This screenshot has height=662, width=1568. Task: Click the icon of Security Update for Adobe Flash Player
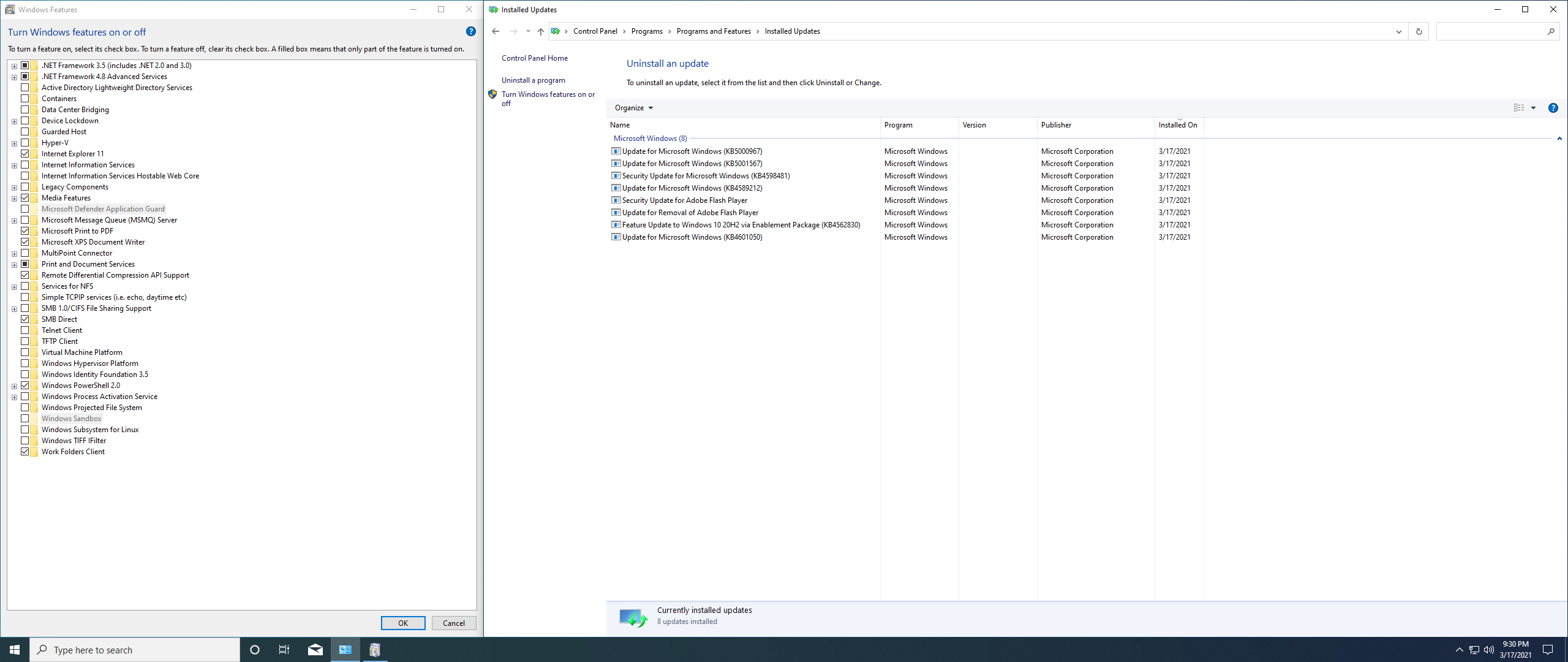[616, 200]
